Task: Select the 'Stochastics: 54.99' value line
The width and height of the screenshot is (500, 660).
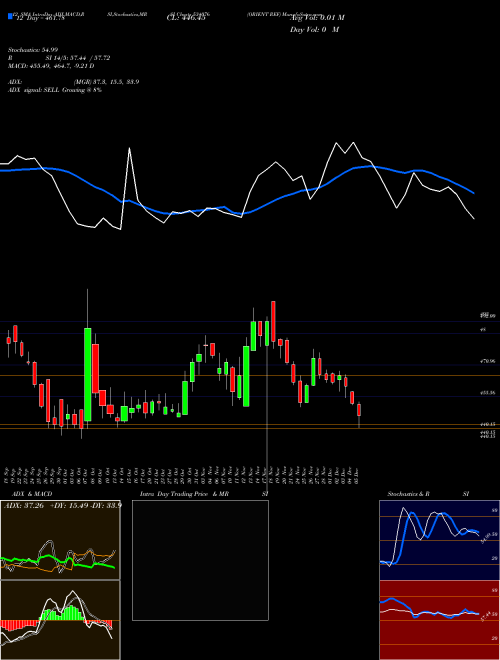Action: [33, 50]
